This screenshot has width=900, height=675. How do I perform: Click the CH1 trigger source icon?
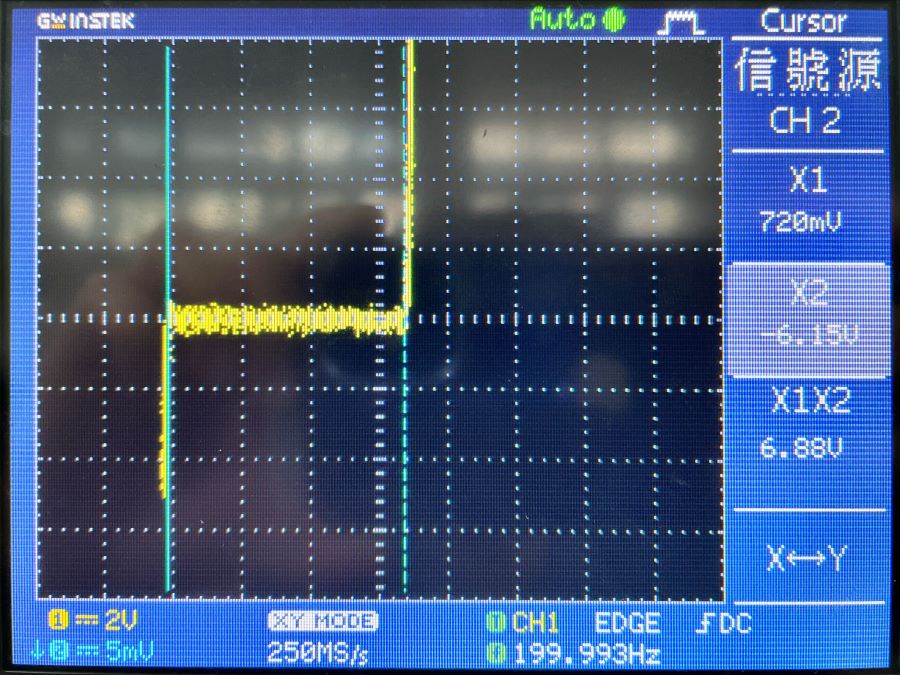[493, 623]
